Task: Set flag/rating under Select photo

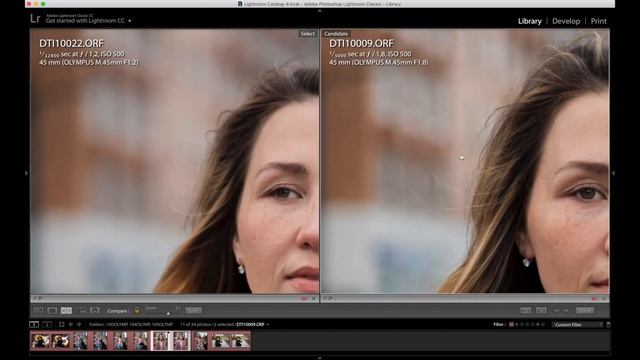Action: [x=37, y=298]
